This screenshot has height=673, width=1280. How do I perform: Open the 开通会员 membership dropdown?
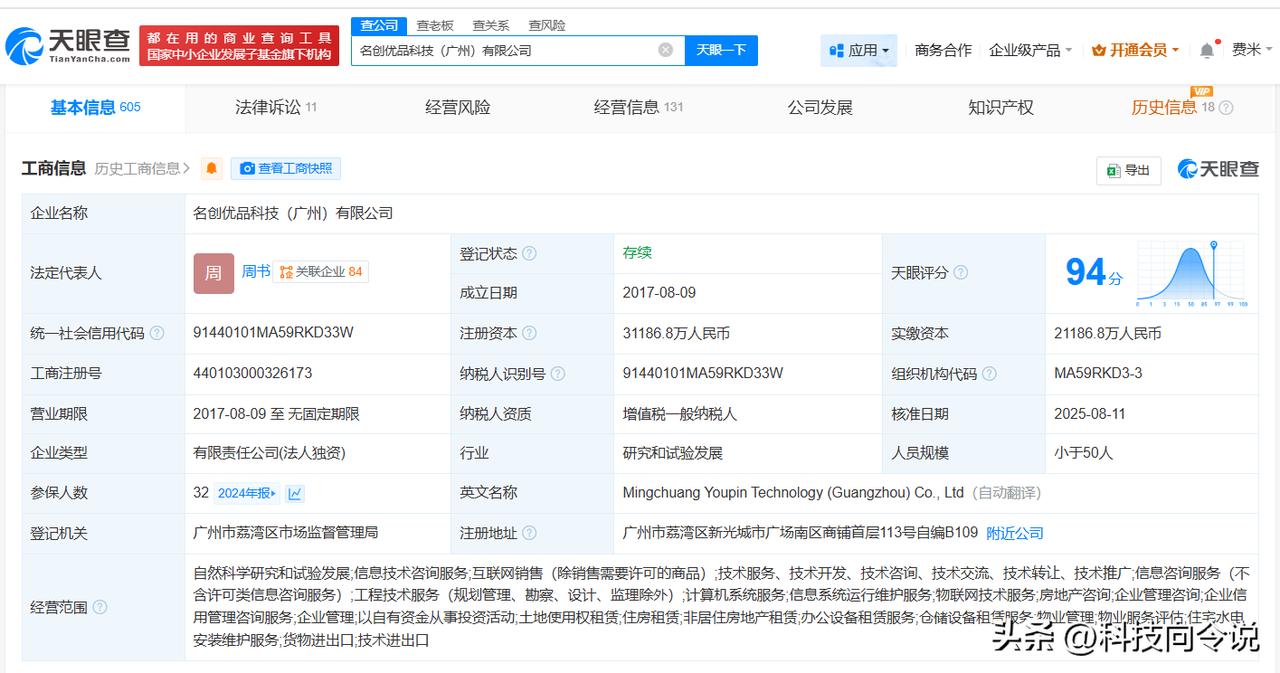pyautogui.click(x=1135, y=50)
